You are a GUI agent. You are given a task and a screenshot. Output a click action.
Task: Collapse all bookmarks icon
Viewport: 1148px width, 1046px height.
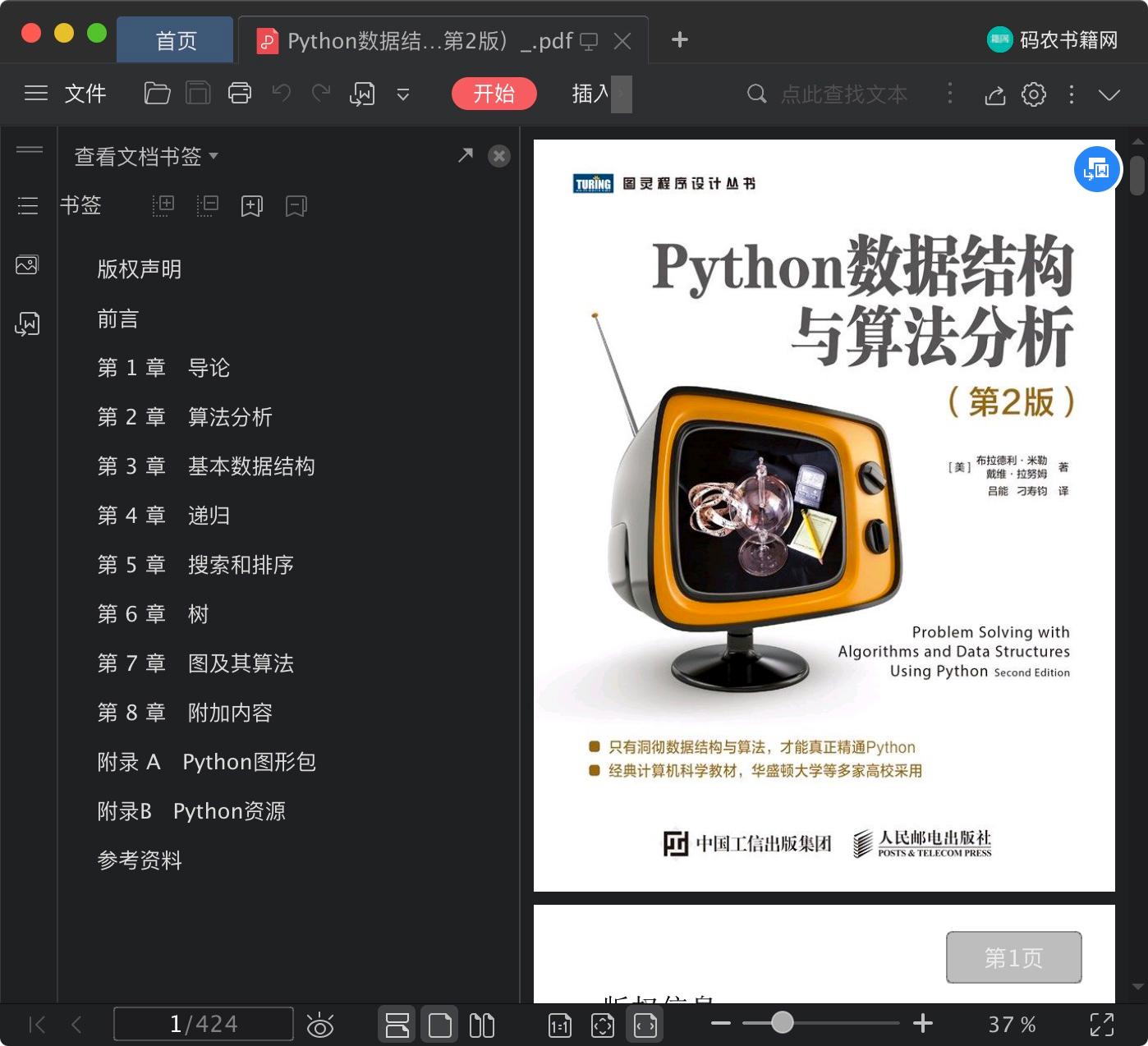(x=208, y=205)
